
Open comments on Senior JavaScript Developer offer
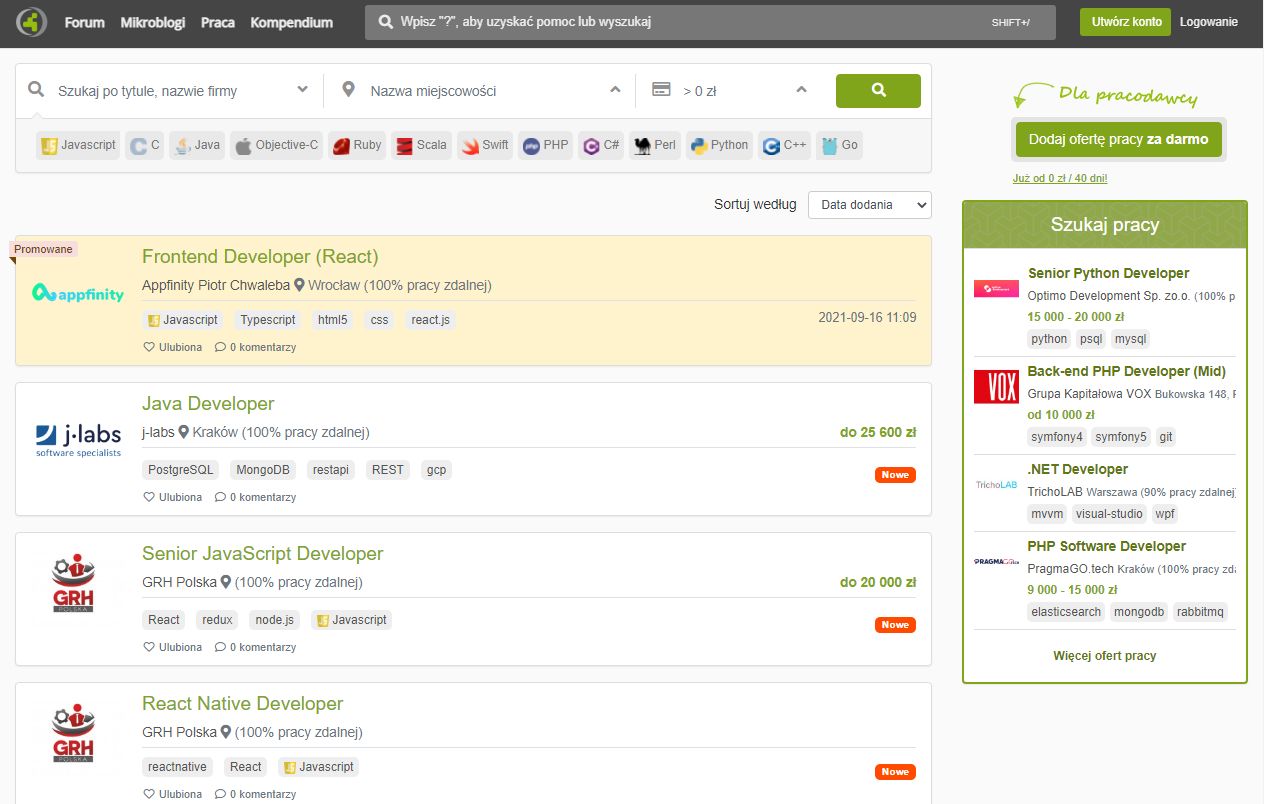pyautogui.click(x=256, y=647)
